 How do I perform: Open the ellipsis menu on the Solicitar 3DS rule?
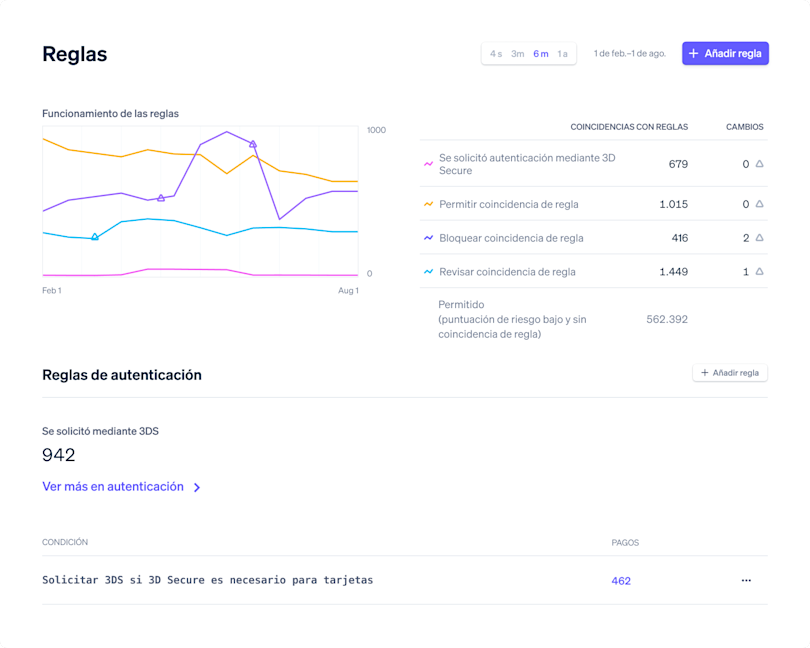coord(746,580)
